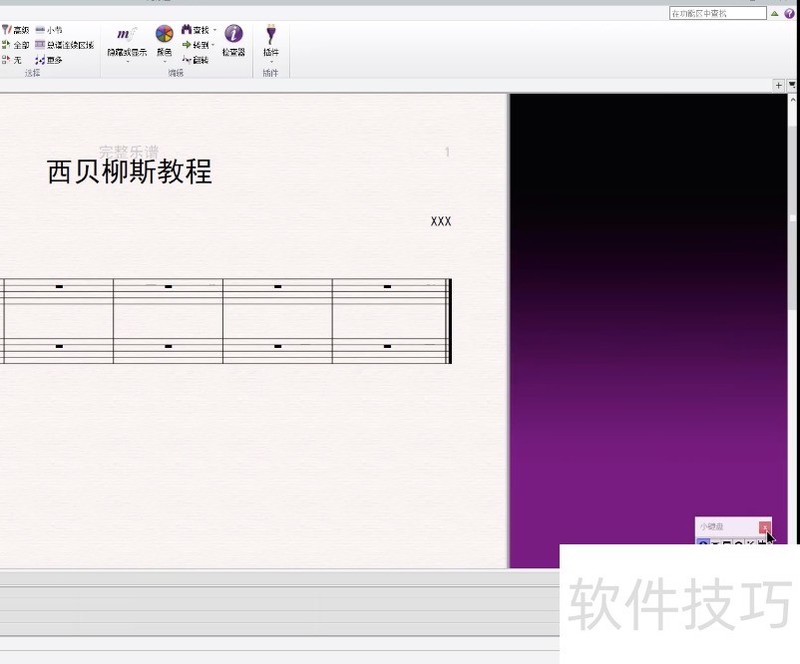
Task: Open the 检查器 inspector
Action: 234,41
